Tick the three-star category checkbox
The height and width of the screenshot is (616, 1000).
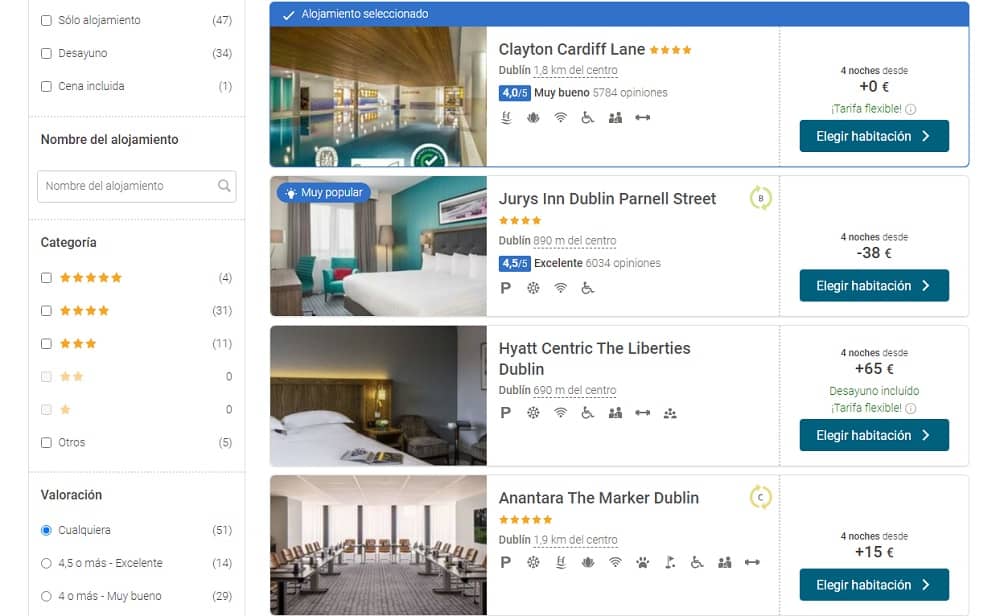point(46,344)
